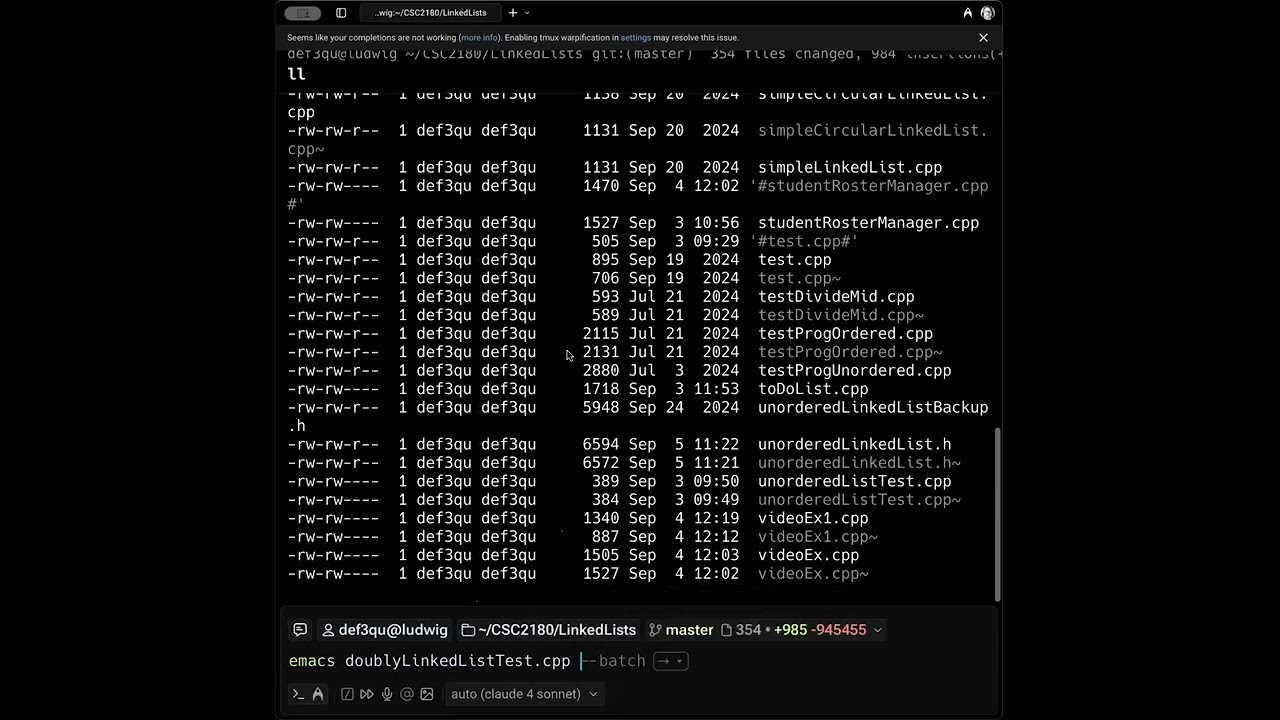1280x720 pixels.
Task: Attach context with the @ icon
Action: pyautogui.click(x=407, y=694)
